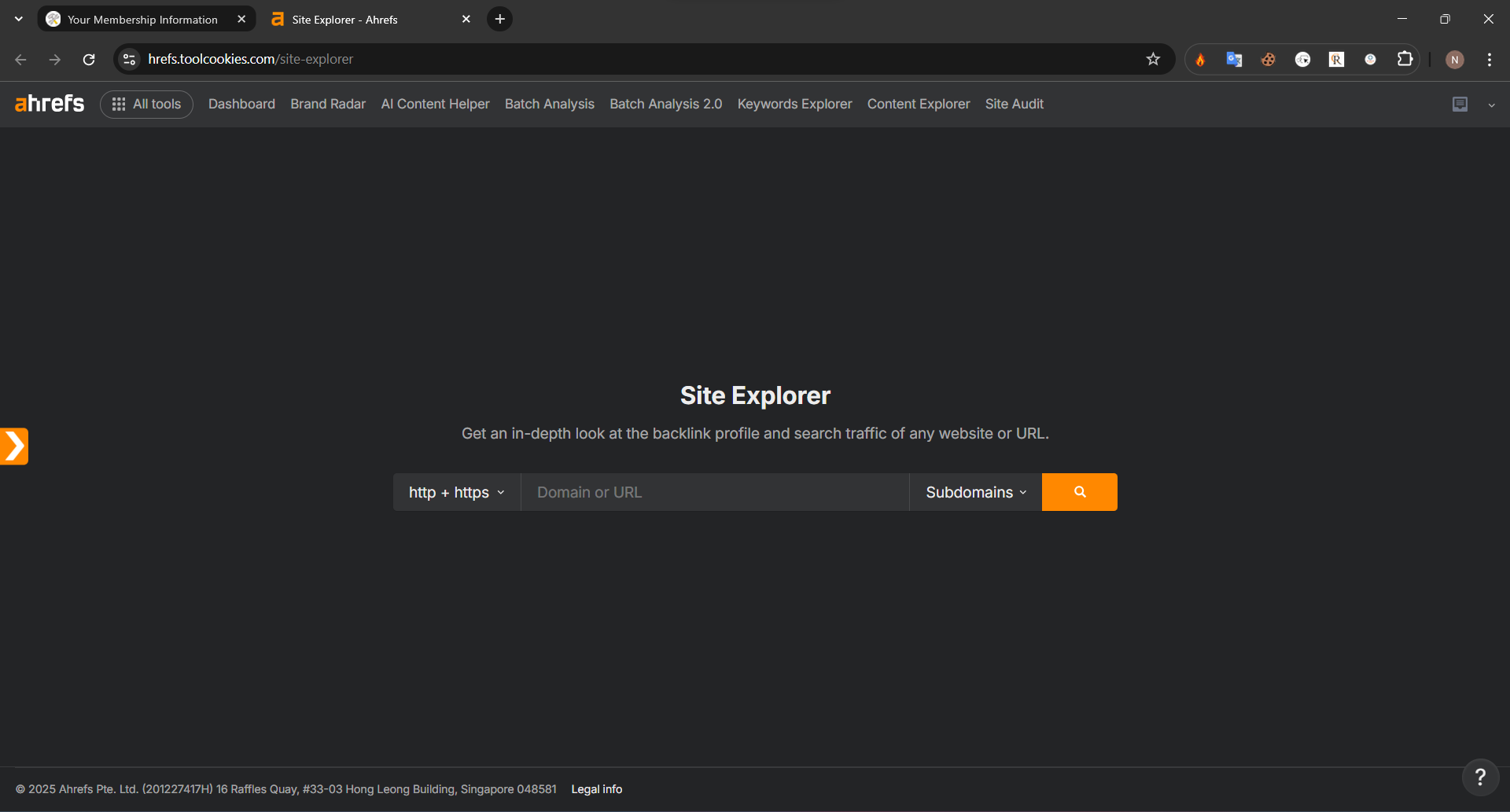Close the Site Explorer browser tab
This screenshot has width=1510, height=812.
[466, 19]
